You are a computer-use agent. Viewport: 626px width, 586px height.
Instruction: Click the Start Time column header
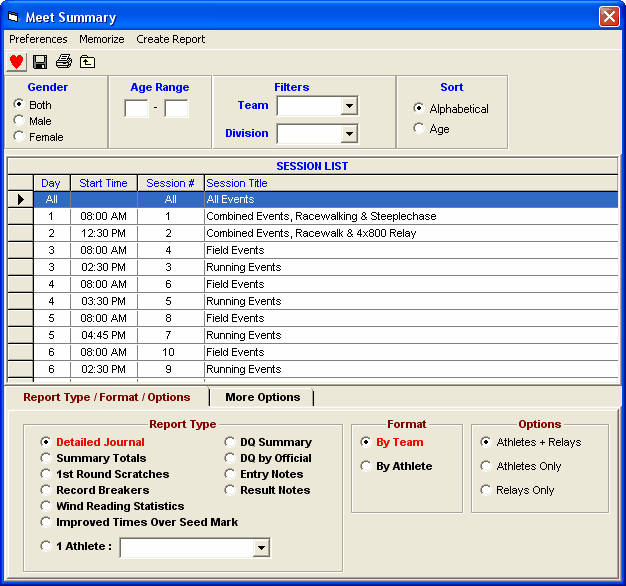point(104,183)
